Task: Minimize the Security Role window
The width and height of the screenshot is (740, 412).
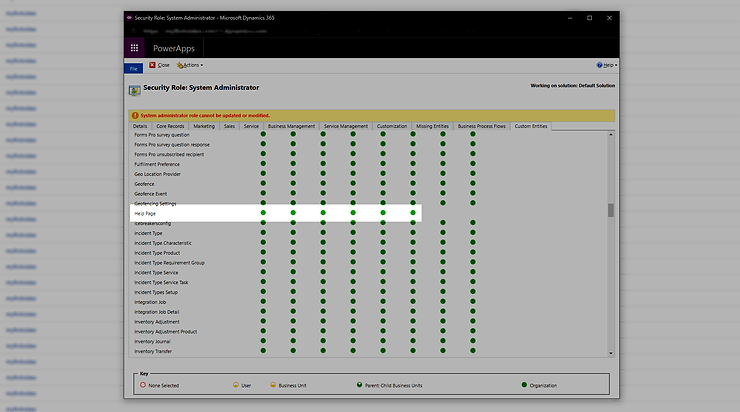Action: (x=570, y=18)
